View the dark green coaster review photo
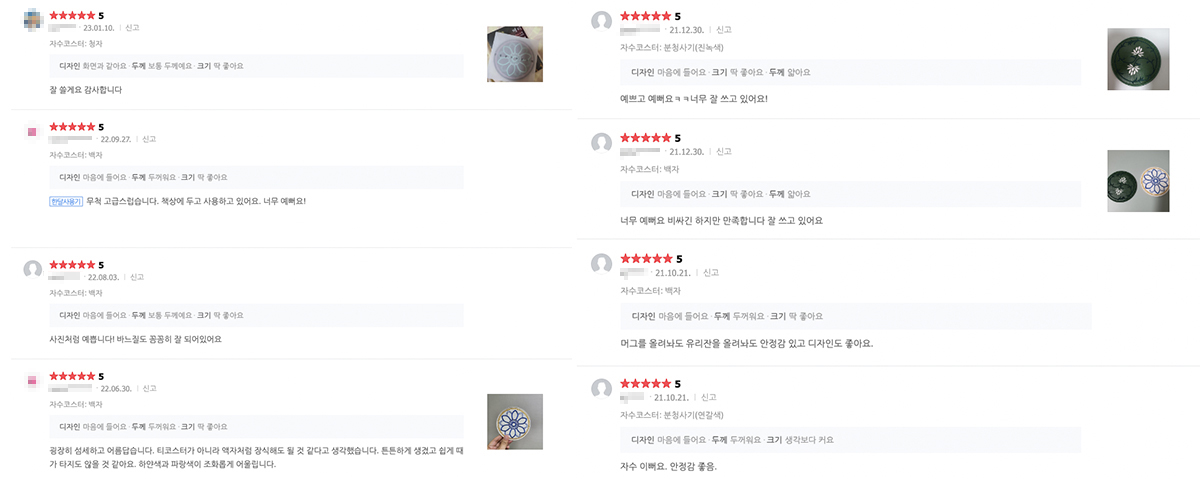This screenshot has width=1200, height=479. 1138,60
